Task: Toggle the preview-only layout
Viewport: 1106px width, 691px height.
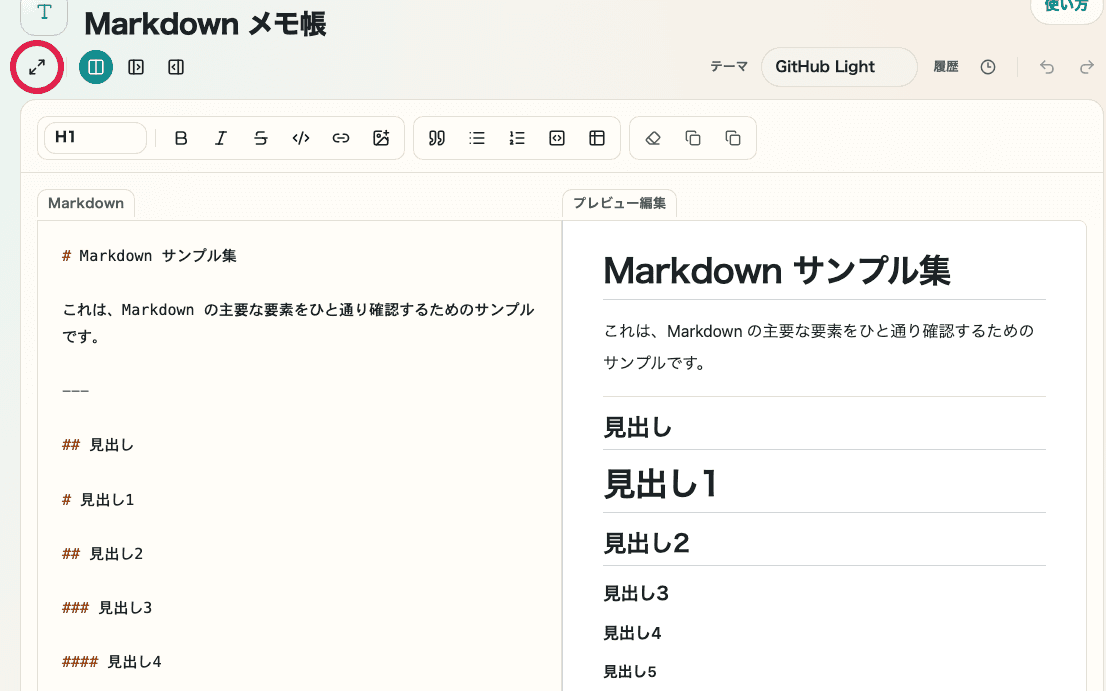Action: coord(136,67)
